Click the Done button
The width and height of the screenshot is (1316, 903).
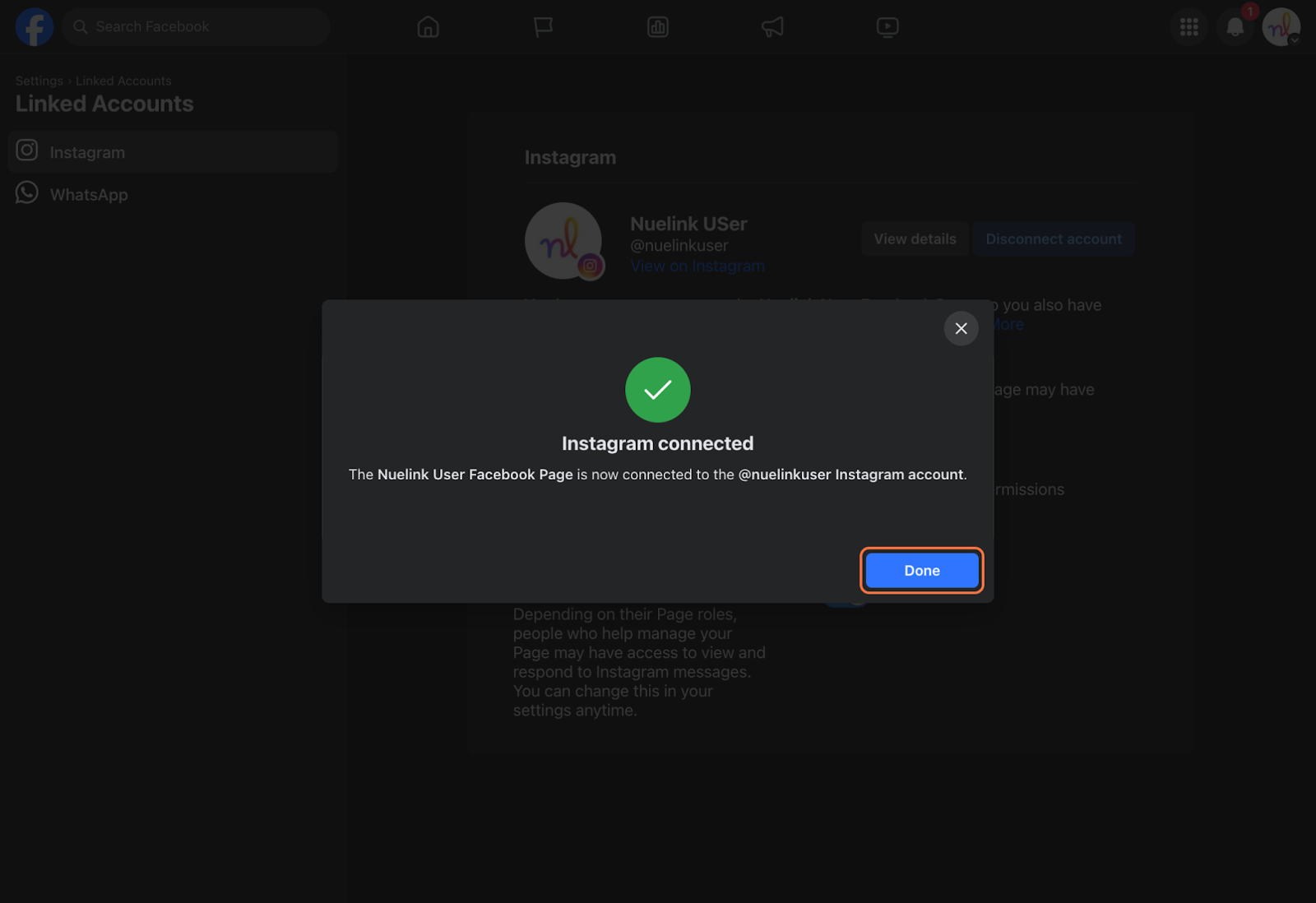(x=922, y=570)
